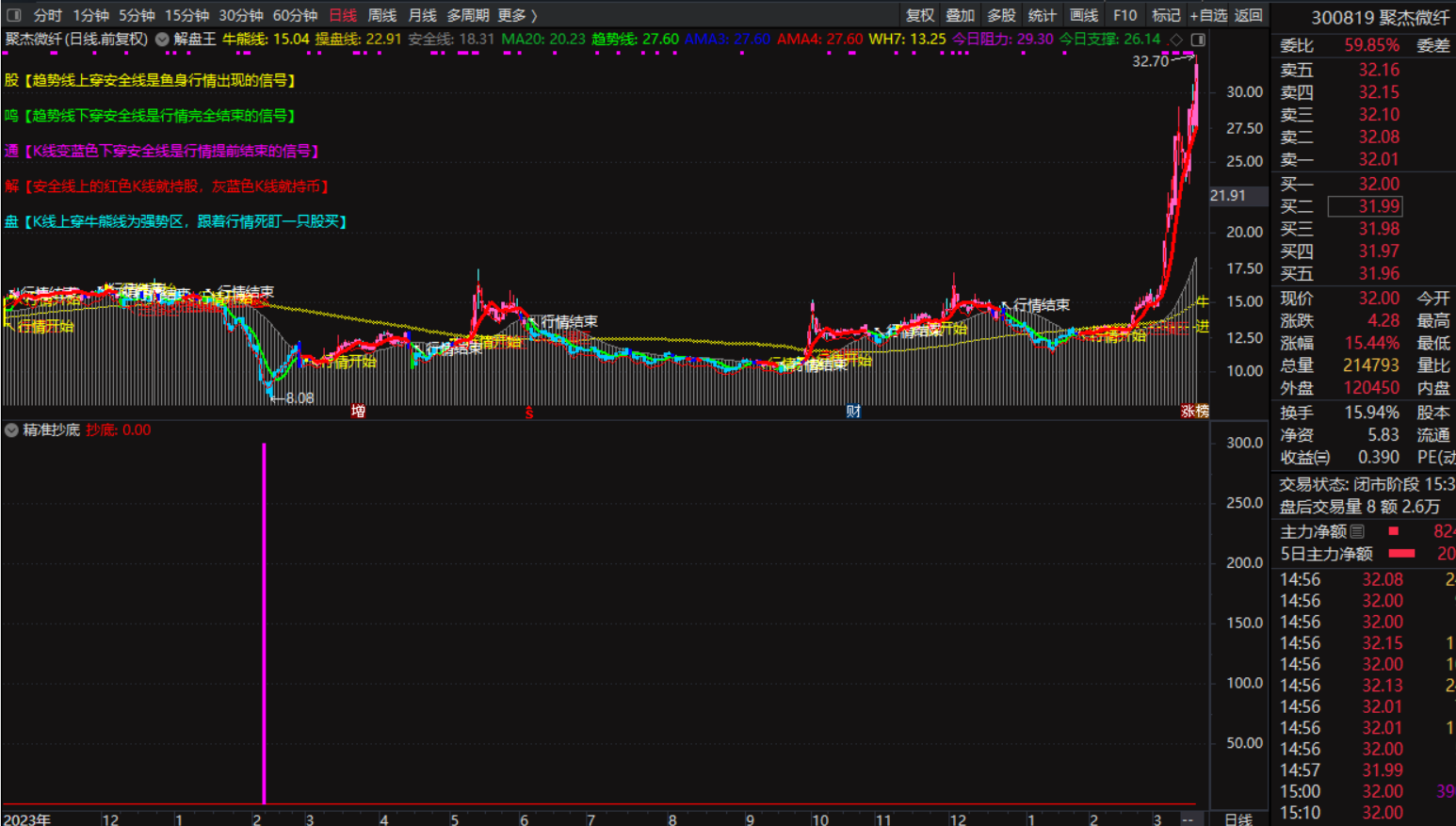
Task: Select the 买二 price 31.99 box
Action: pos(1365,206)
